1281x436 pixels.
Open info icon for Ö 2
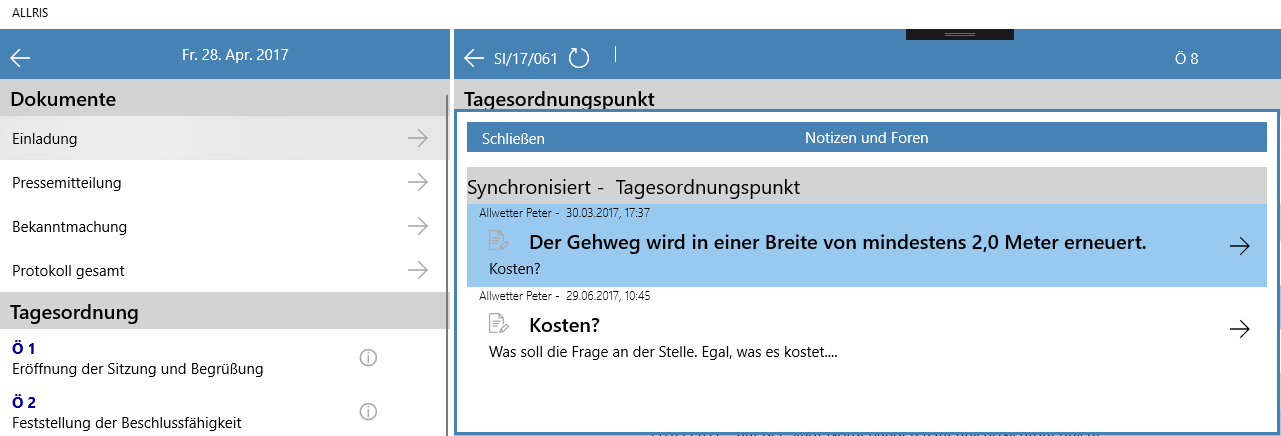pyautogui.click(x=368, y=412)
